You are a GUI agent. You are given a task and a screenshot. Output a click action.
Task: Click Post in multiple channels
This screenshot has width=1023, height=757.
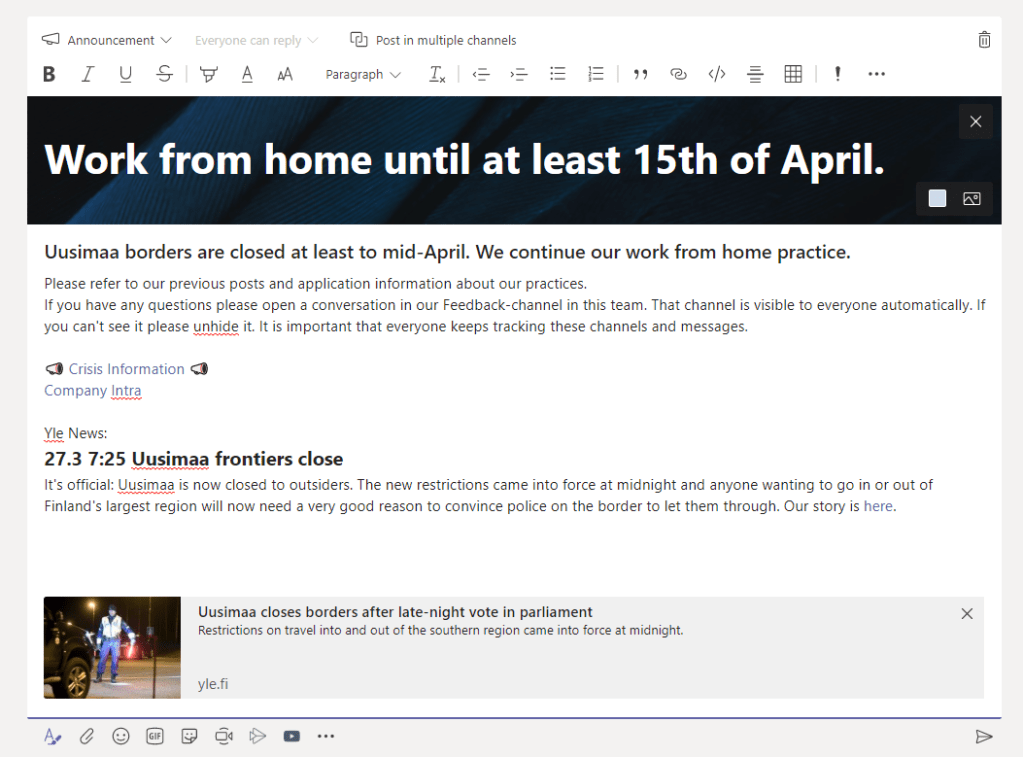[x=434, y=40]
